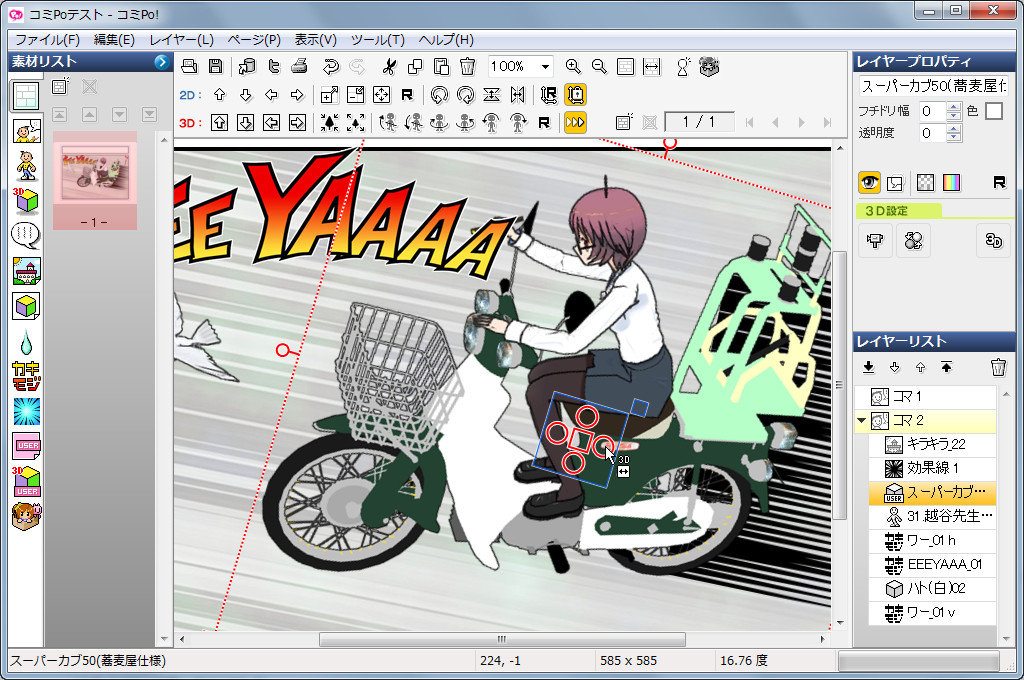1024x680 pixels.
Task: Click the send-to-bottom arrow in the layer list
Action: [x=869, y=367]
